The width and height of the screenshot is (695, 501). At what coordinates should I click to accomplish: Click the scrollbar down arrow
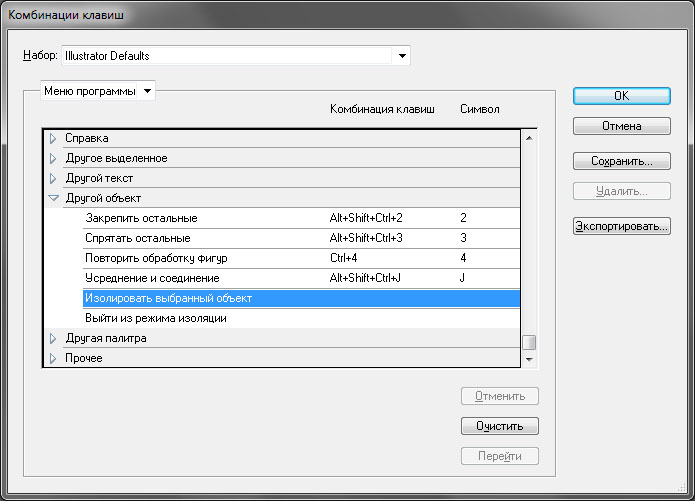[529, 360]
